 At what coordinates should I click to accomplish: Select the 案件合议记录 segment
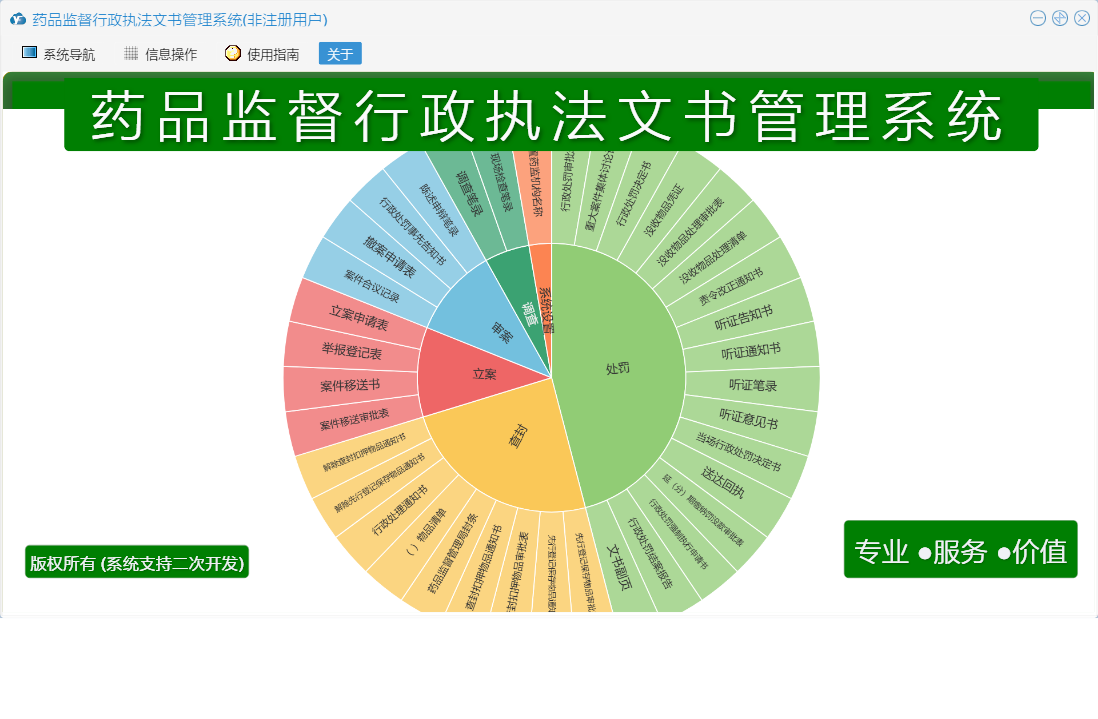tap(372, 286)
